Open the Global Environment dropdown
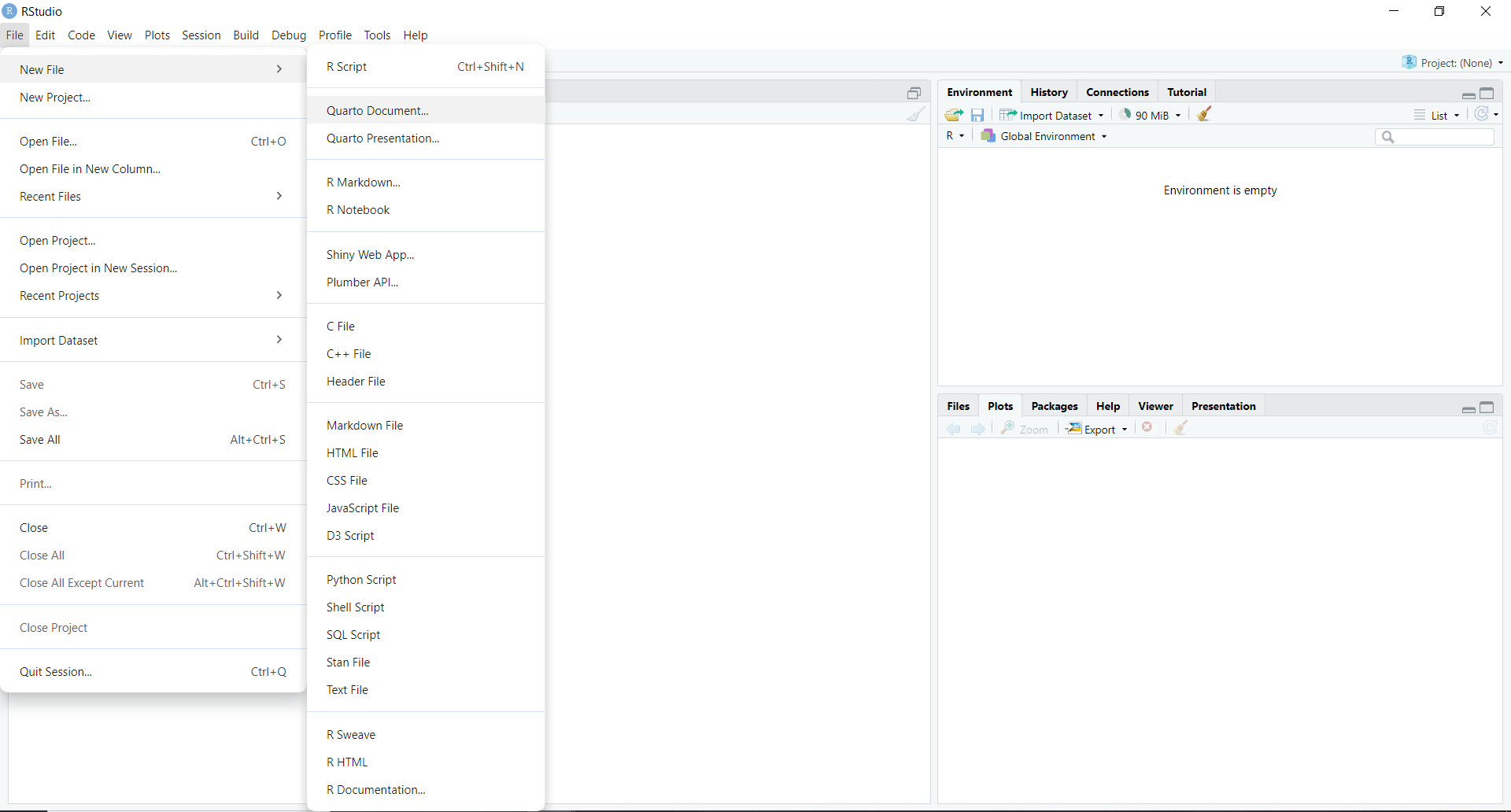The width and height of the screenshot is (1511, 812). [x=1044, y=136]
